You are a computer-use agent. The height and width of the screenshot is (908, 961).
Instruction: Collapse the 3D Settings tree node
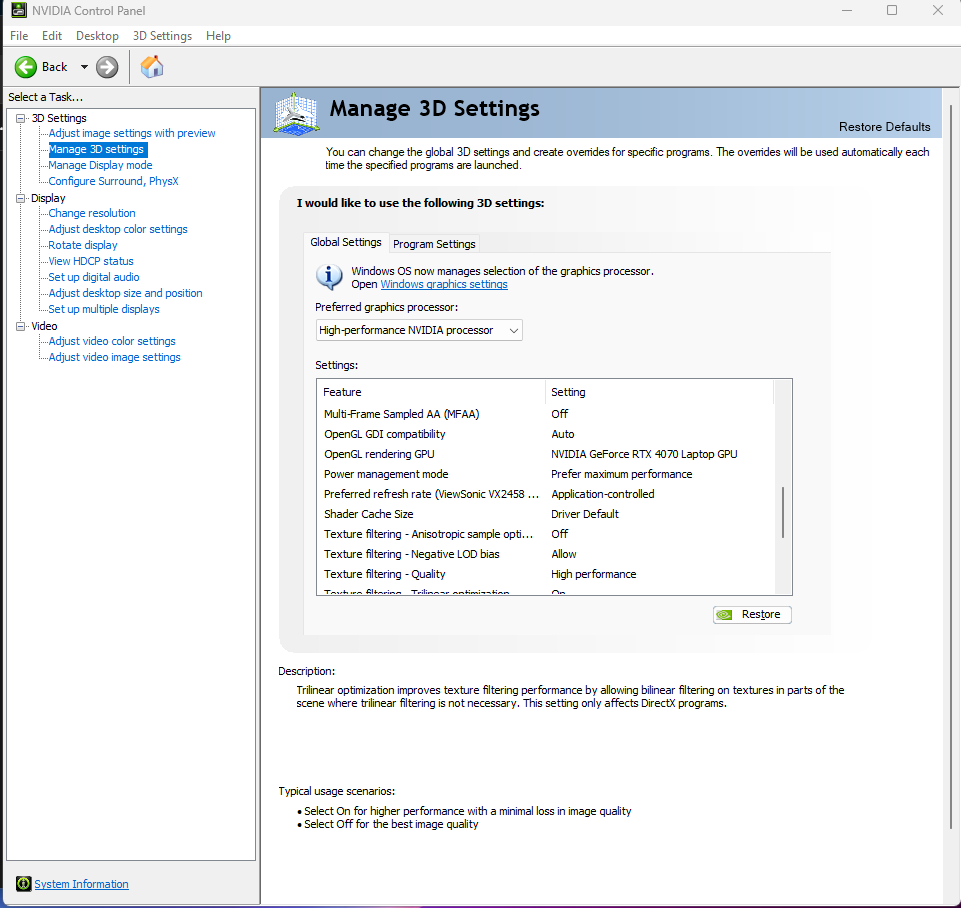[21, 118]
